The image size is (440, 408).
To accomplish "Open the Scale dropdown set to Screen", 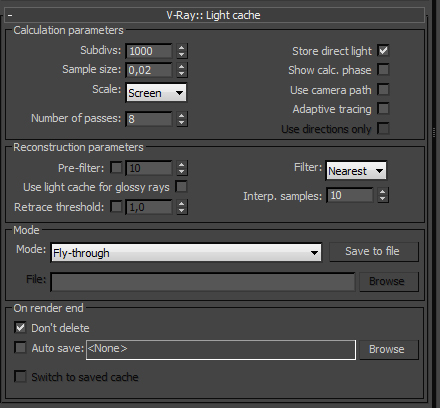I will tap(156, 93).
